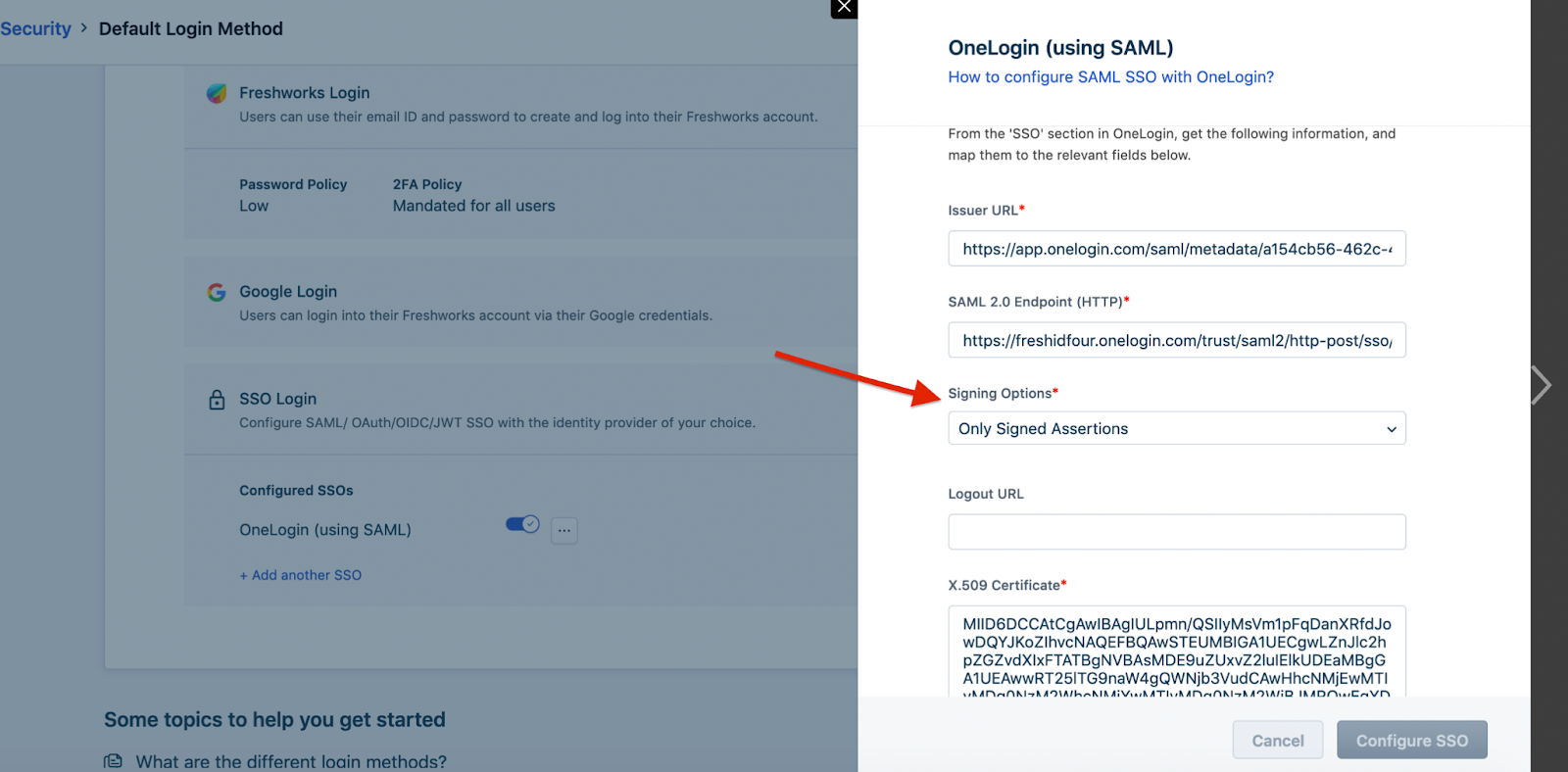Click the Configure SSO button
Viewport: 1568px width, 772px height.
[1412, 740]
